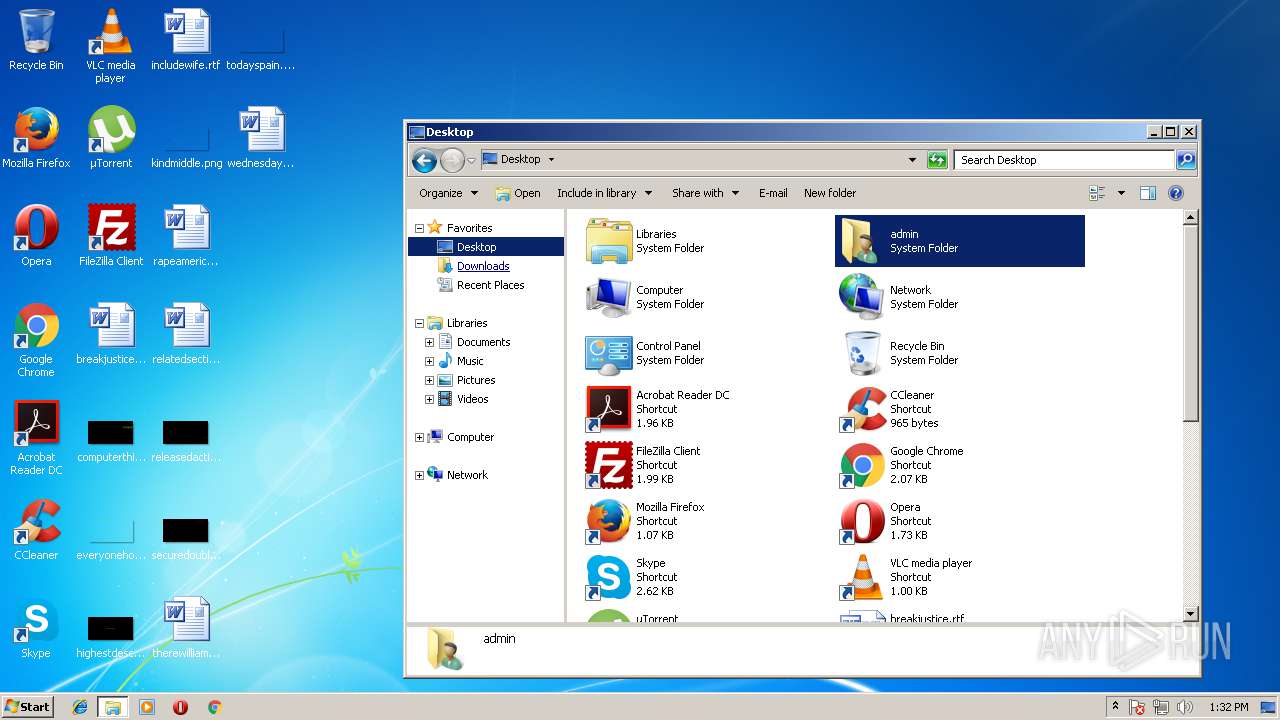This screenshot has width=1280, height=720.
Task: Open Organize menu dropdown
Action: point(448,193)
